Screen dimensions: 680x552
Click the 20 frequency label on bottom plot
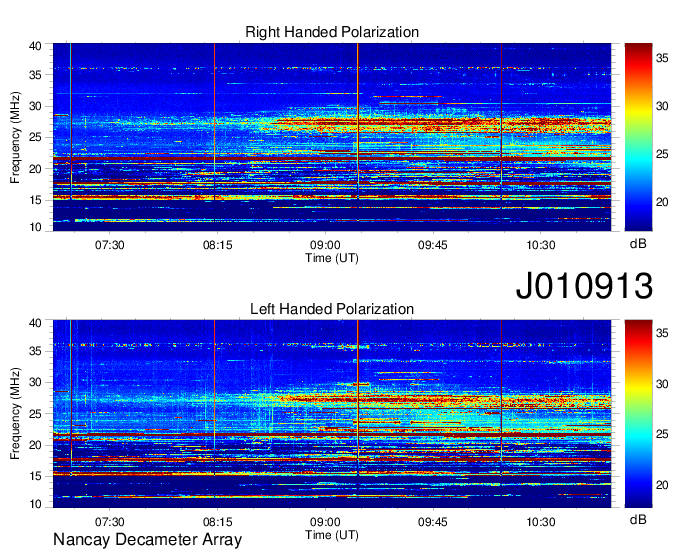coord(35,445)
